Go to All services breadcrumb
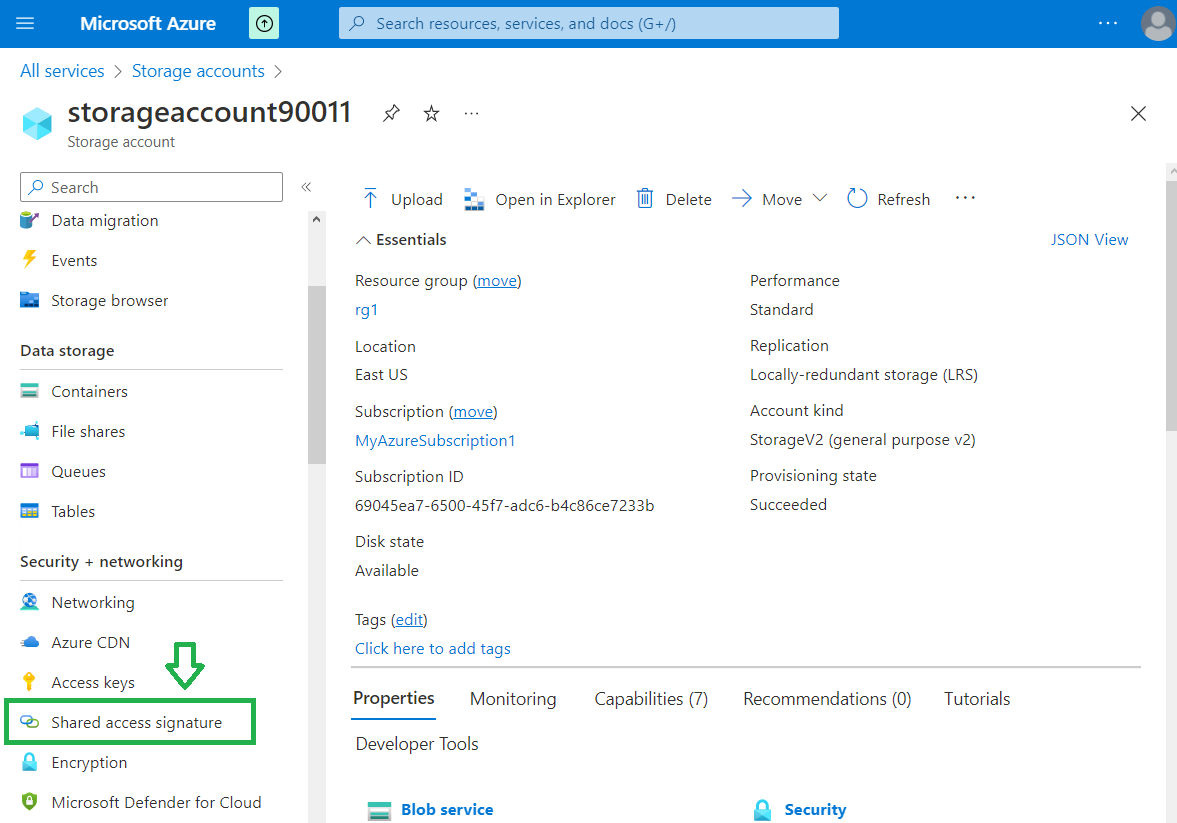The height and width of the screenshot is (823, 1177). (x=62, y=71)
